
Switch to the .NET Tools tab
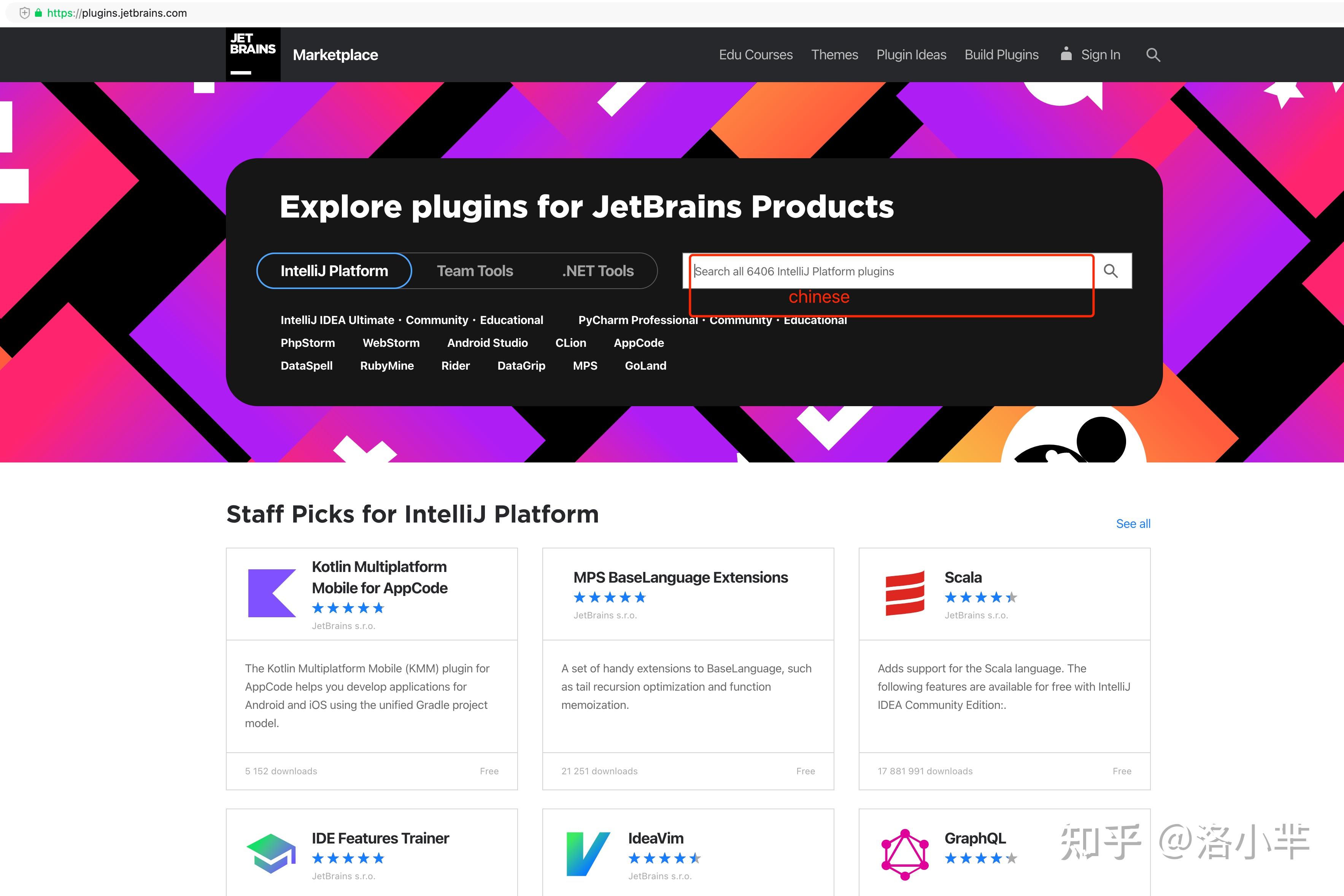tap(598, 271)
